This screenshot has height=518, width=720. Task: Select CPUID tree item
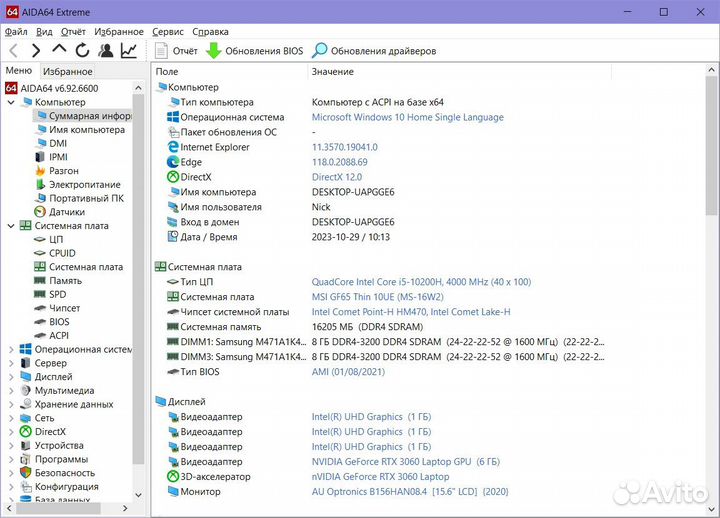pos(55,253)
